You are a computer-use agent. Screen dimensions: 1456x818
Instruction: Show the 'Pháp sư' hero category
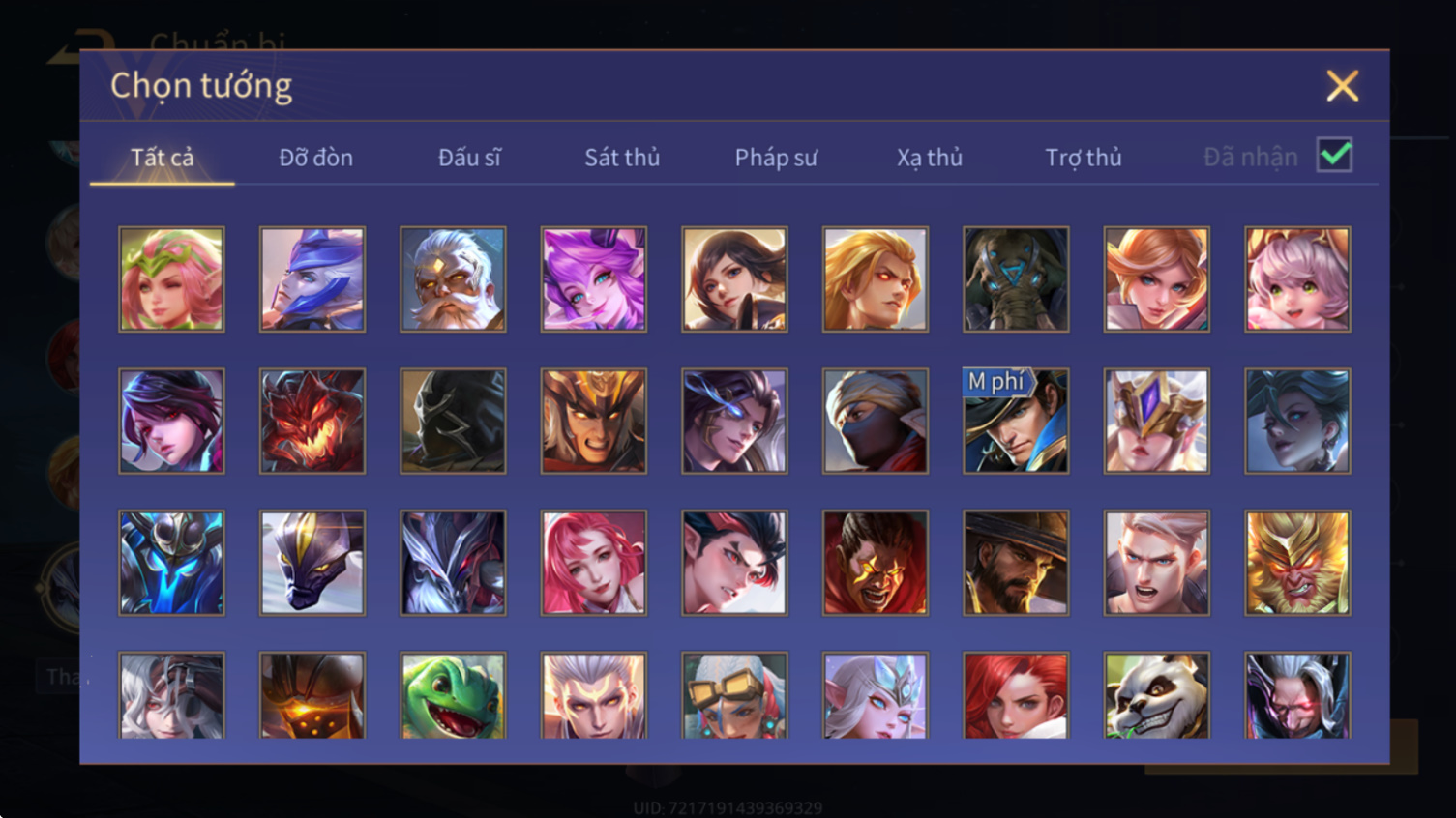776,158
